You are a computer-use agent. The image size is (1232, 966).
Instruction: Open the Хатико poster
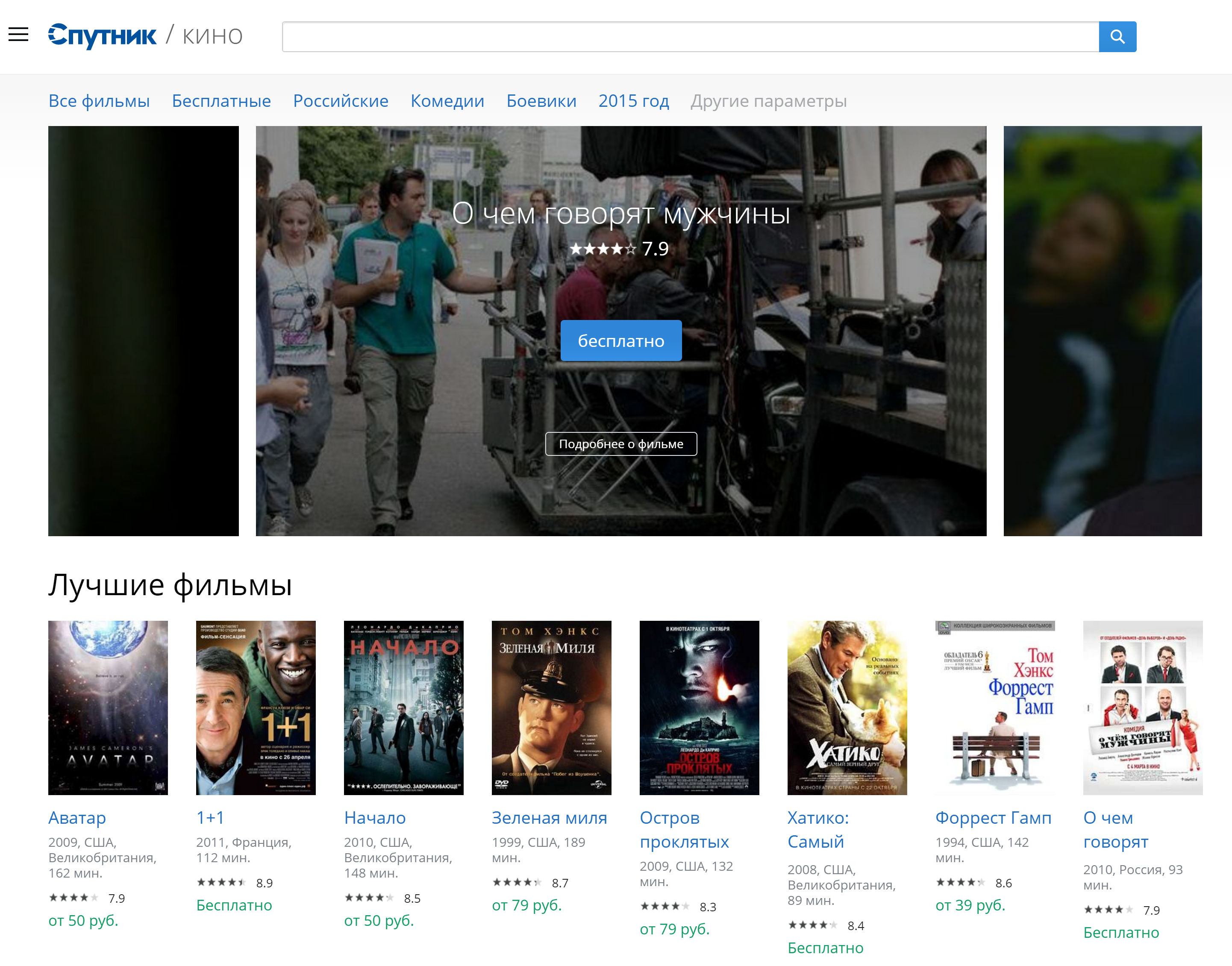[847, 708]
